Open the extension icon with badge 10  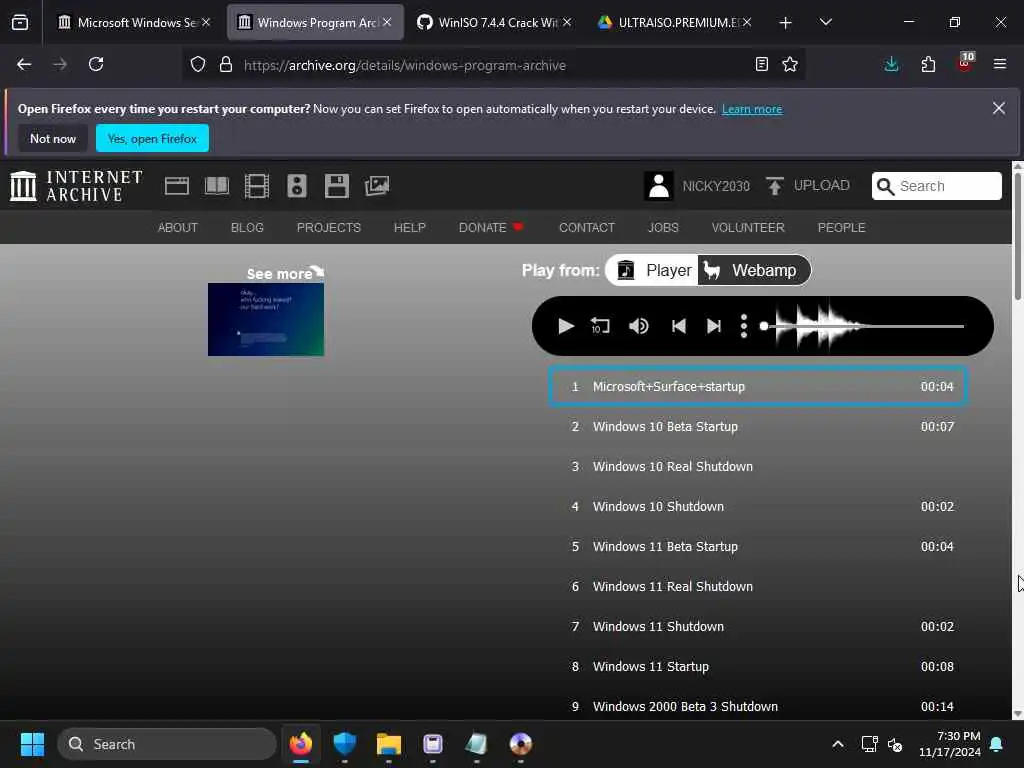pos(965,63)
